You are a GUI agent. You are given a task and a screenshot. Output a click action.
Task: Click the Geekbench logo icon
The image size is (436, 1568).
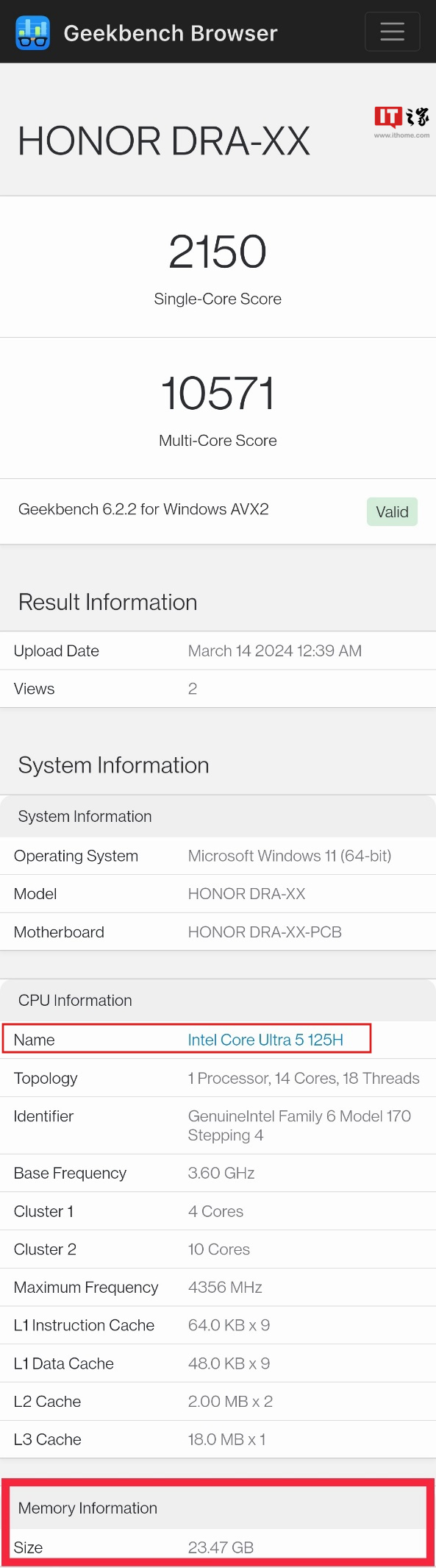pyautogui.click(x=32, y=32)
